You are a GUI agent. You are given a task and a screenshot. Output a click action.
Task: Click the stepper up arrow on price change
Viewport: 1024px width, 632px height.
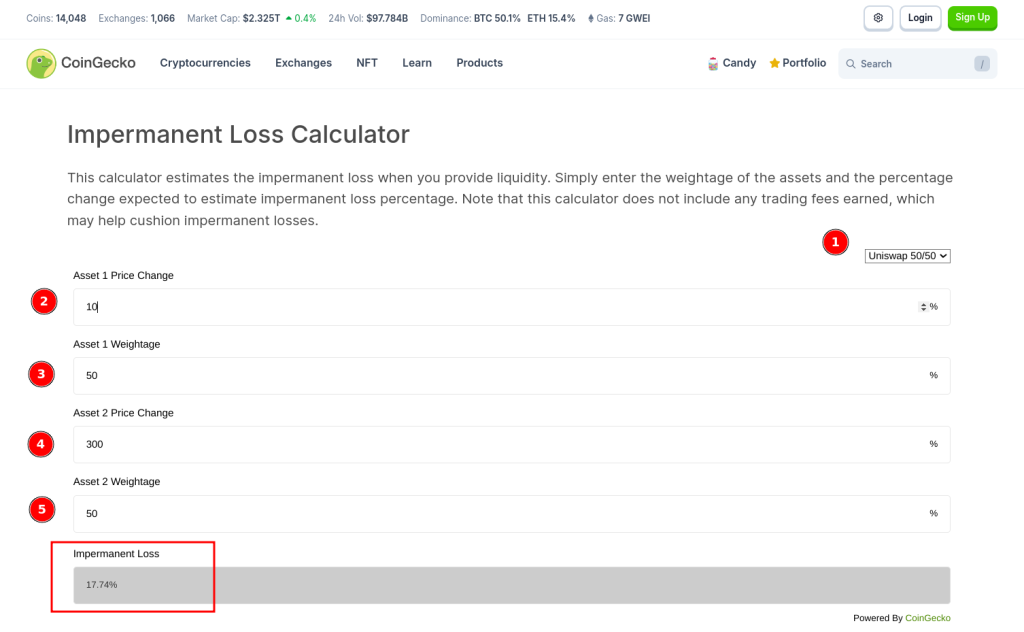(x=924, y=304)
